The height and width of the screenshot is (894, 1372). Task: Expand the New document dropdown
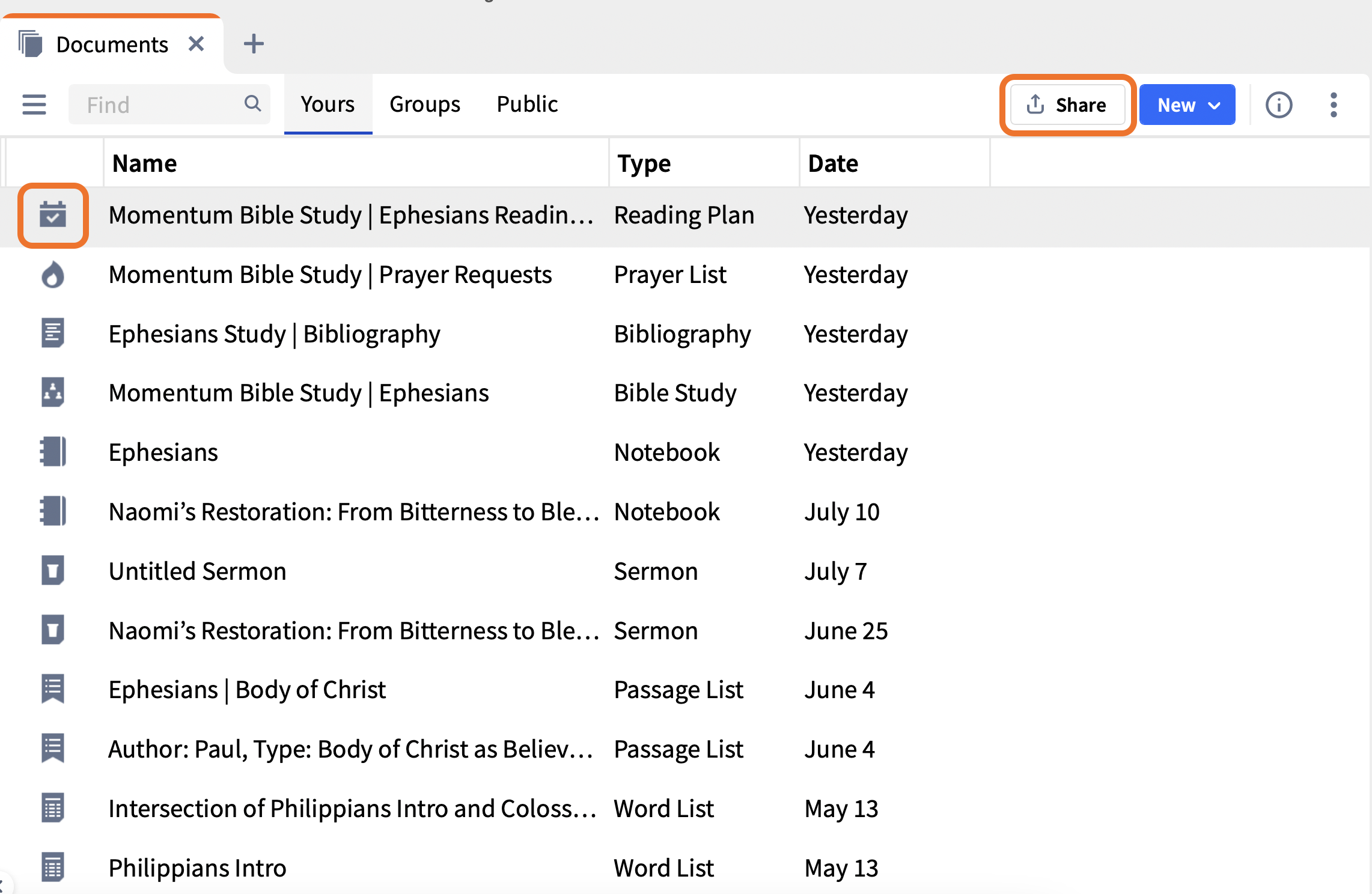(1187, 105)
